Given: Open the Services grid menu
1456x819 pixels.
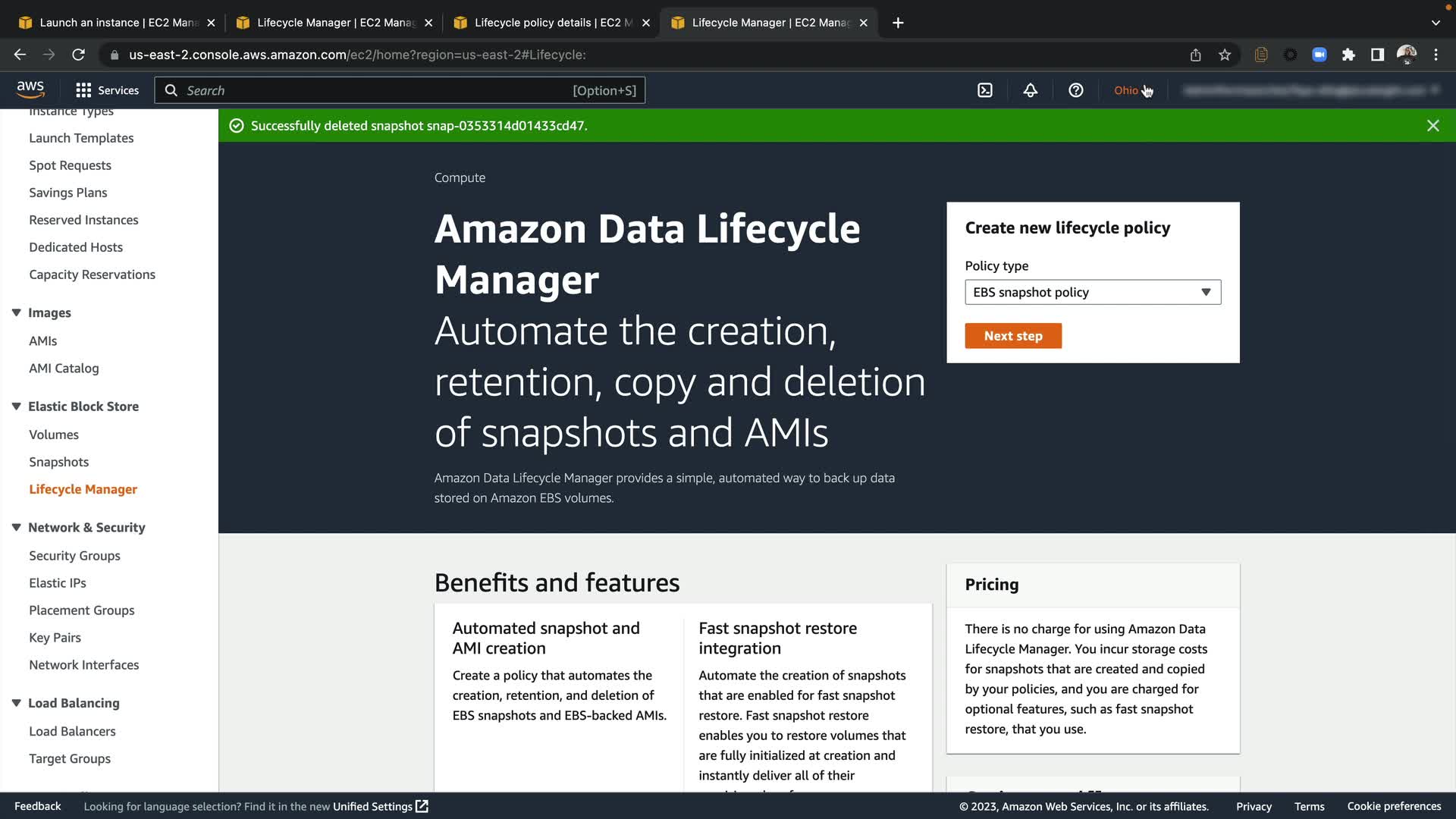Looking at the screenshot, I should pyautogui.click(x=107, y=90).
